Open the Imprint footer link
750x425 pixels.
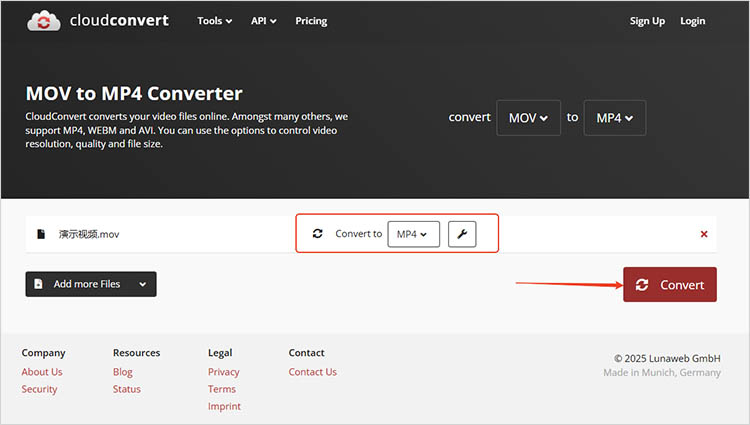click(x=224, y=406)
